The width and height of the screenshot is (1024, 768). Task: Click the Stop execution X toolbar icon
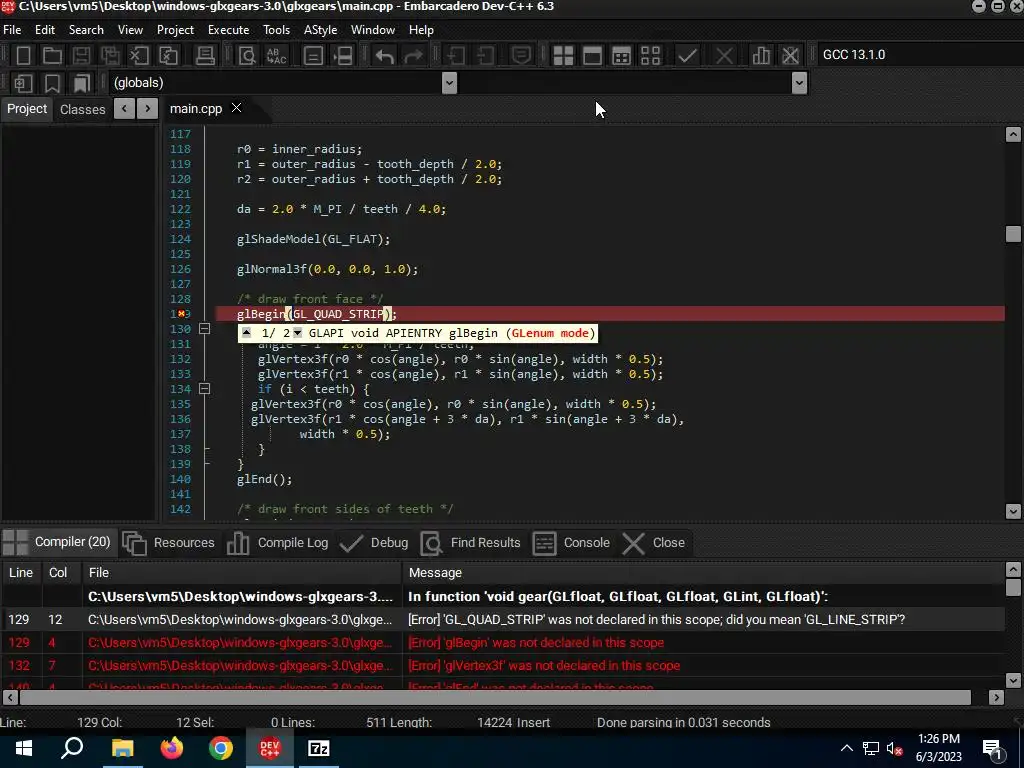coord(724,56)
